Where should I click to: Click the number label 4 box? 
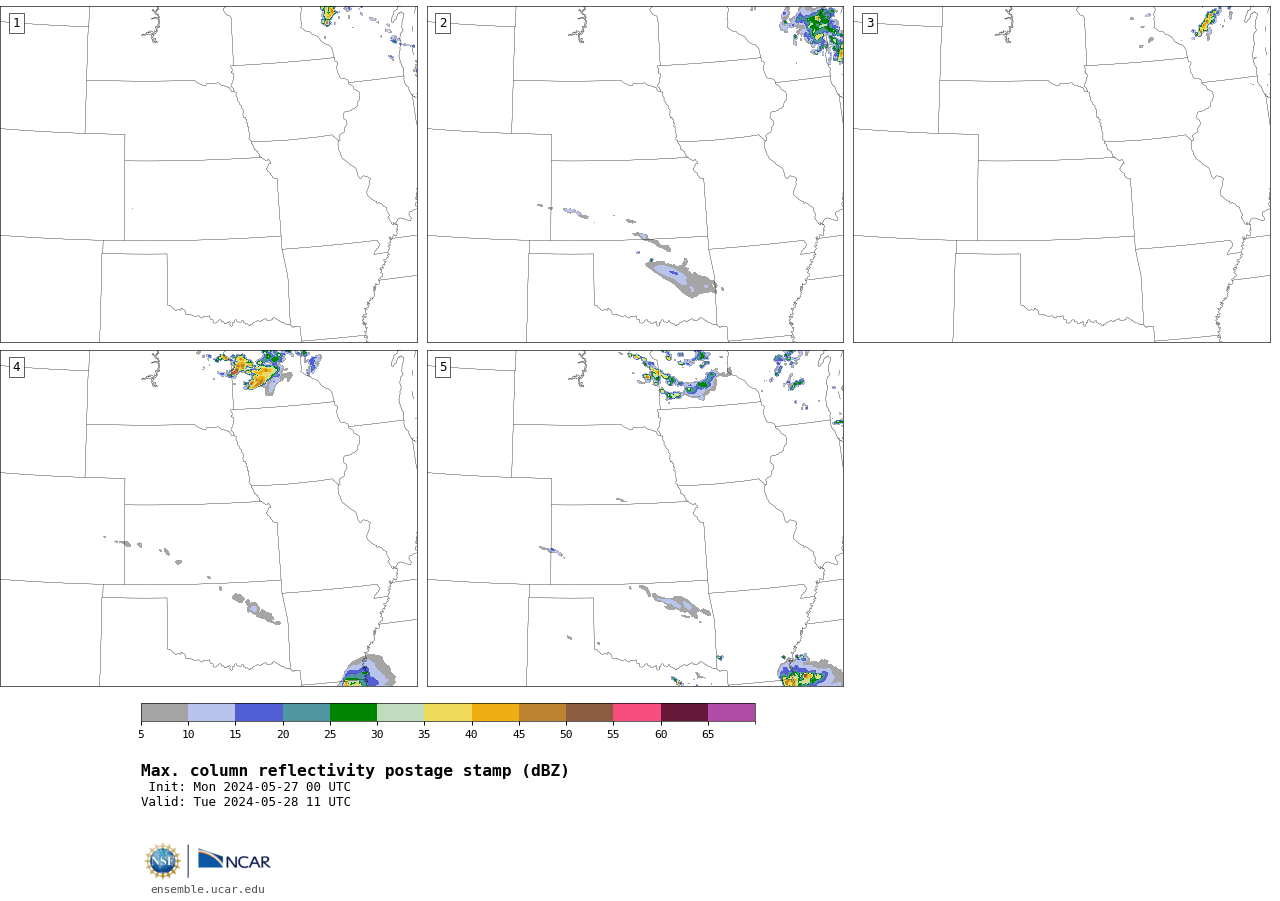pyautogui.click(x=16, y=367)
